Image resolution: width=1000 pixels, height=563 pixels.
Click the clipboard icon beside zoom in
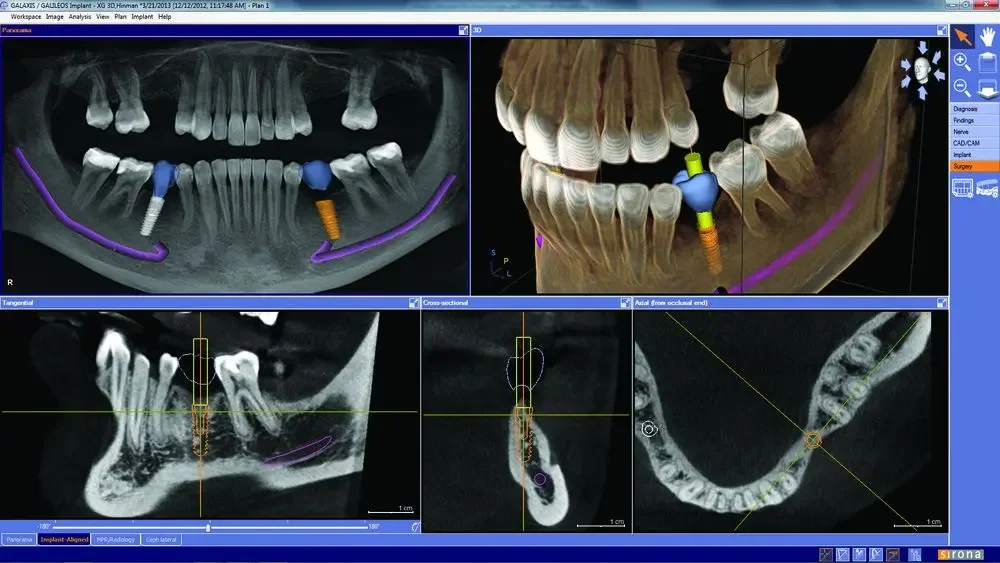[x=987, y=62]
